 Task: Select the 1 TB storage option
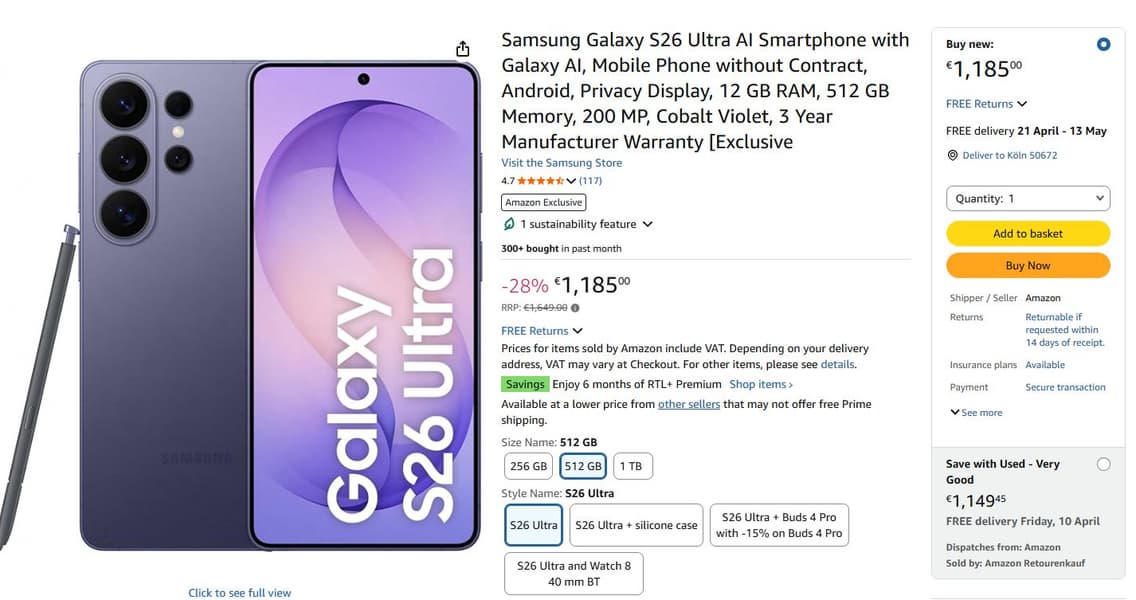(633, 465)
